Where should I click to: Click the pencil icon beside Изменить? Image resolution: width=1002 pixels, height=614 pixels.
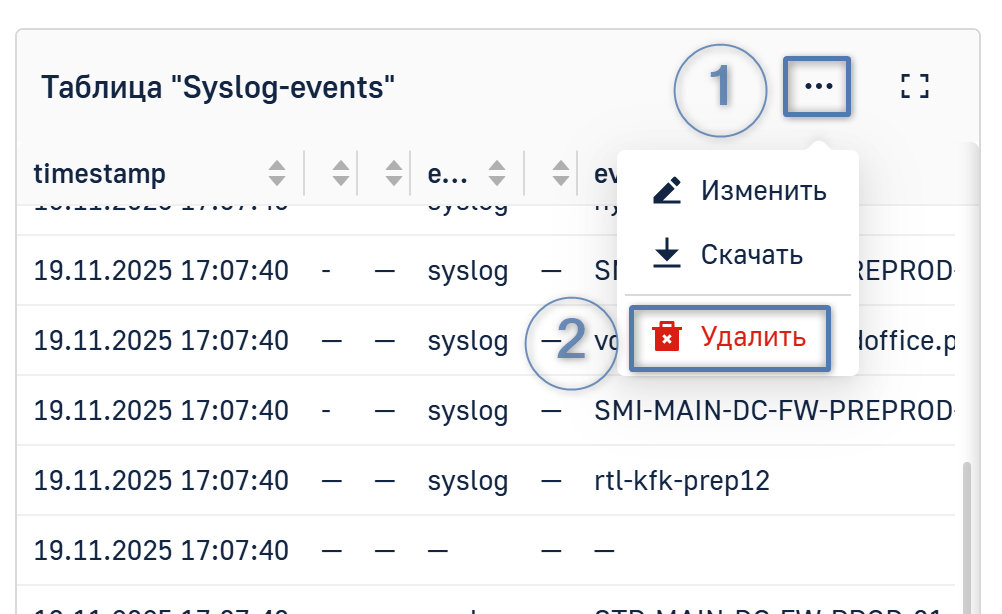click(666, 190)
